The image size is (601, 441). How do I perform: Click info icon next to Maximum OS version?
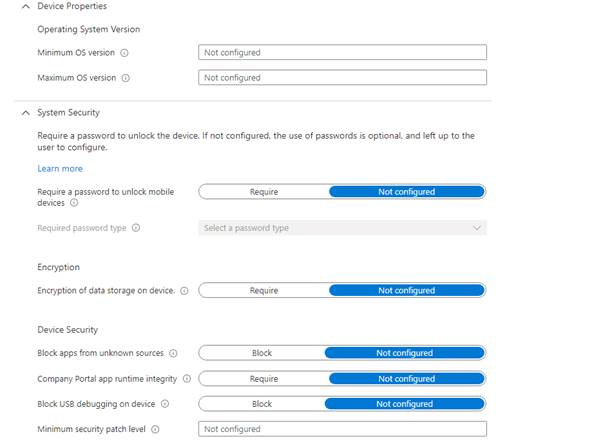126,77
